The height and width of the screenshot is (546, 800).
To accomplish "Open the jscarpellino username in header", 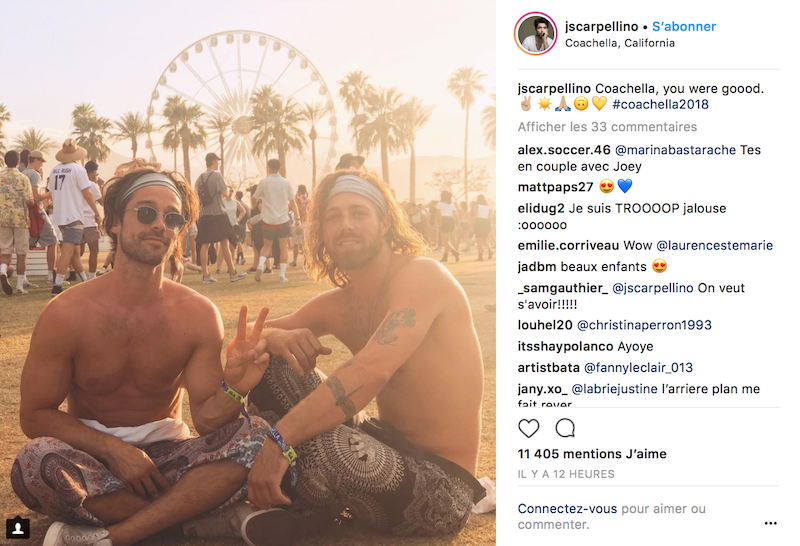I will tap(601, 27).
